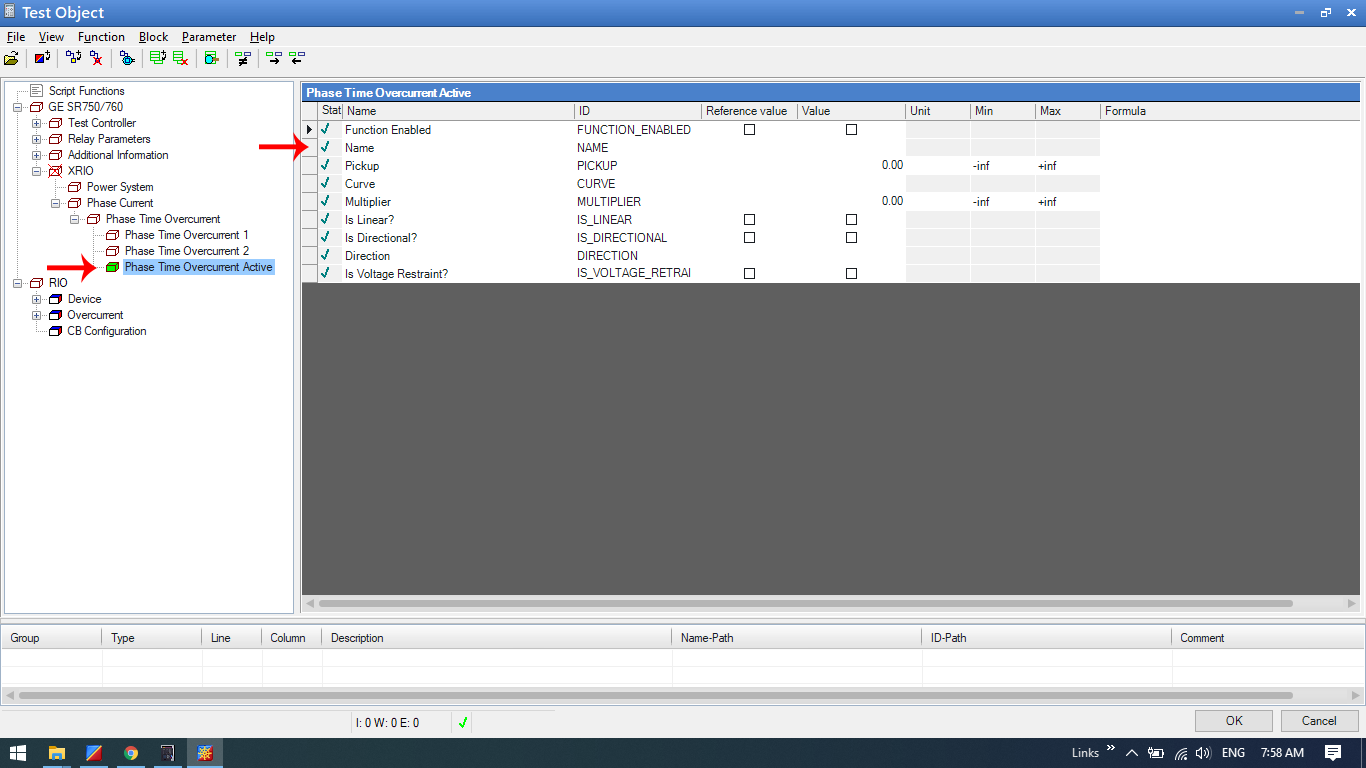This screenshot has width=1366, height=768.
Task: Click the status checkmark in the Direction row
Action: [325, 255]
